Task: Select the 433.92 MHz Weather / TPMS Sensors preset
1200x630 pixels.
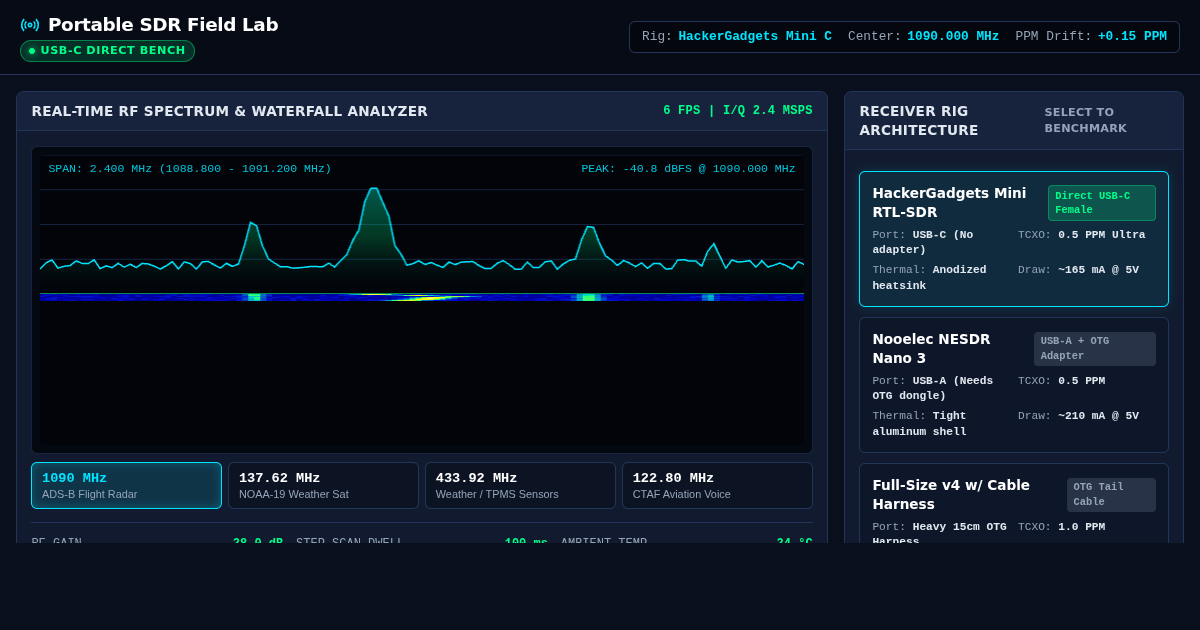Action: 520,485
